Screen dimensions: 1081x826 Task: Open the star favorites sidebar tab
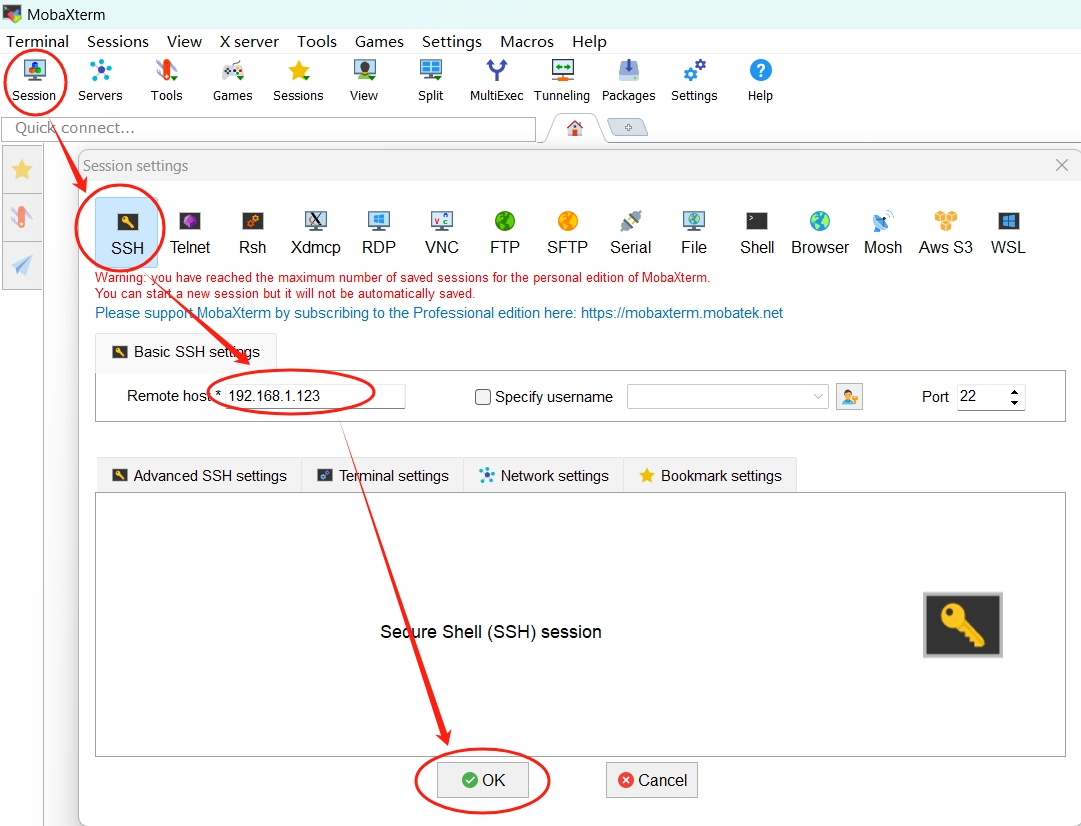22,170
